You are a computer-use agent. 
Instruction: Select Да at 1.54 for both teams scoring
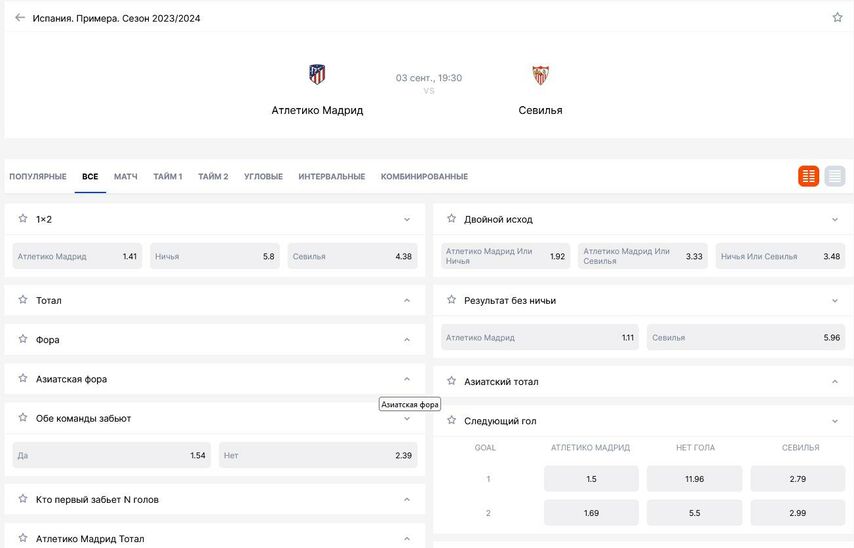tap(111, 455)
